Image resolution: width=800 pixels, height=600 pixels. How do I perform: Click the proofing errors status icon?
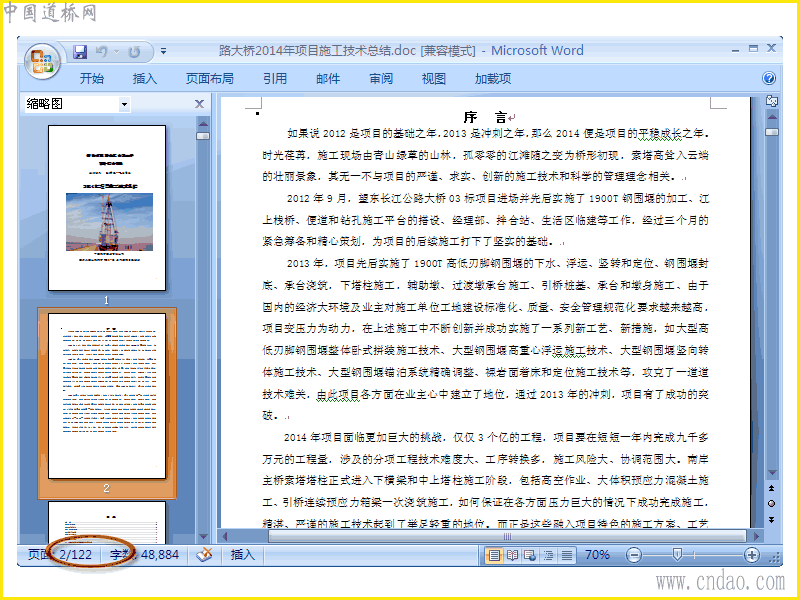(205, 555)
